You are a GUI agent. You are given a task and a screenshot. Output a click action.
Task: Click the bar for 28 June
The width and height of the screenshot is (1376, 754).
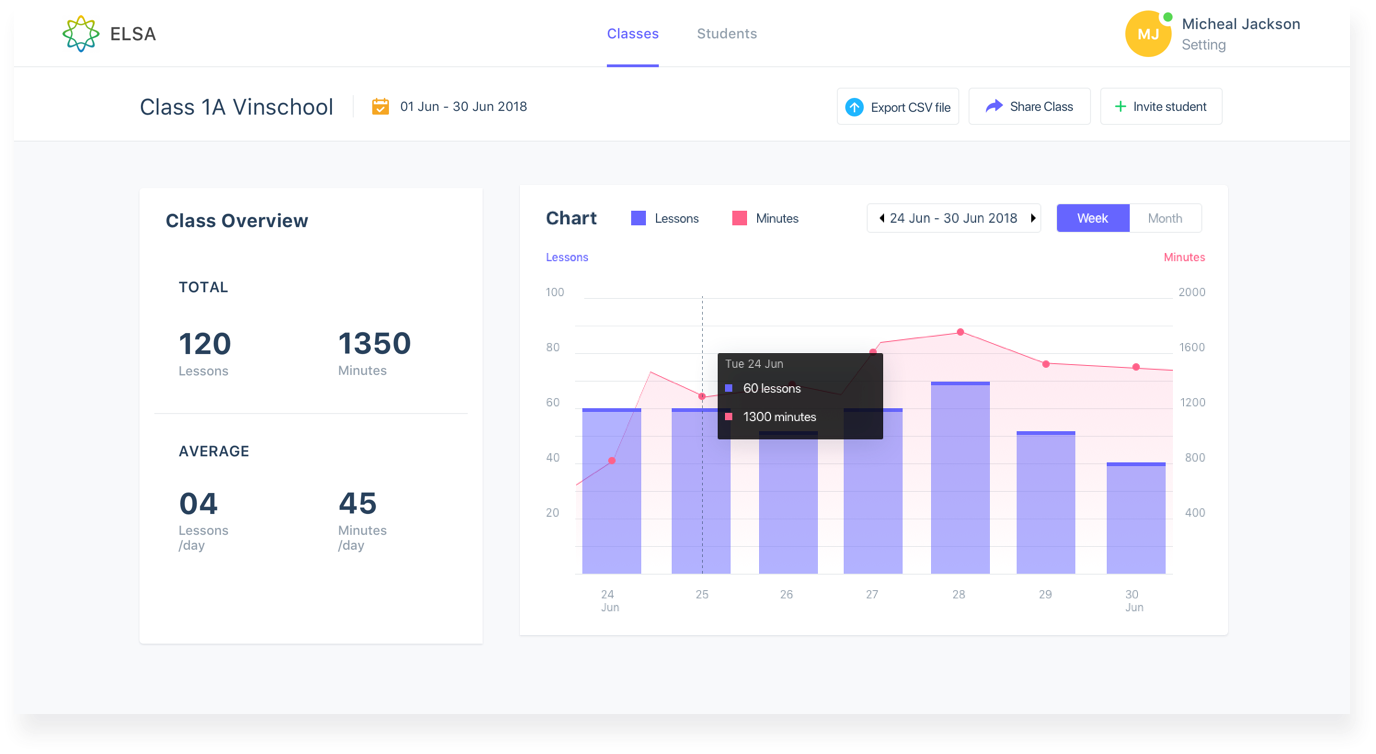960,478
